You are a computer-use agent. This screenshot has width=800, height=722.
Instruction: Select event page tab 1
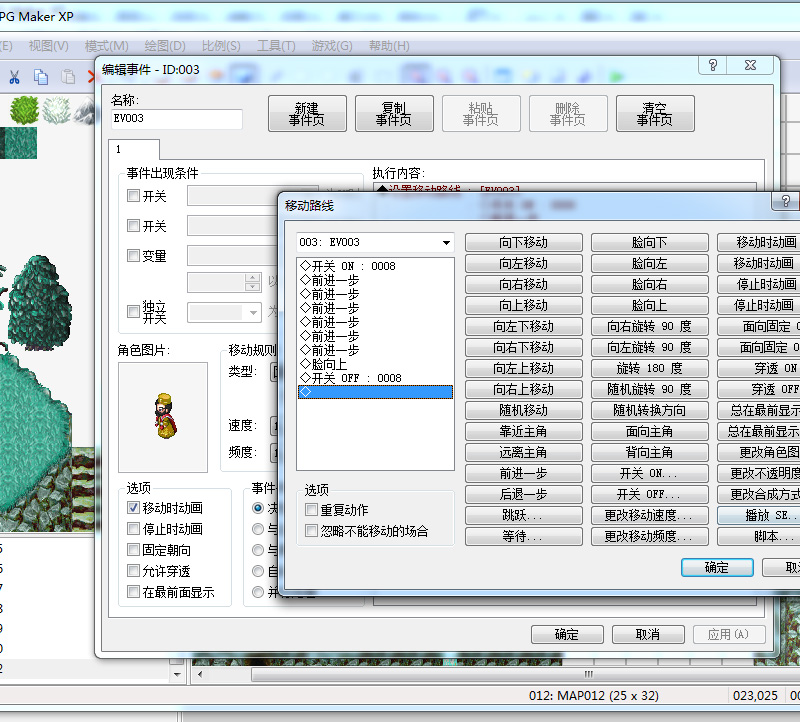[134, 149]
